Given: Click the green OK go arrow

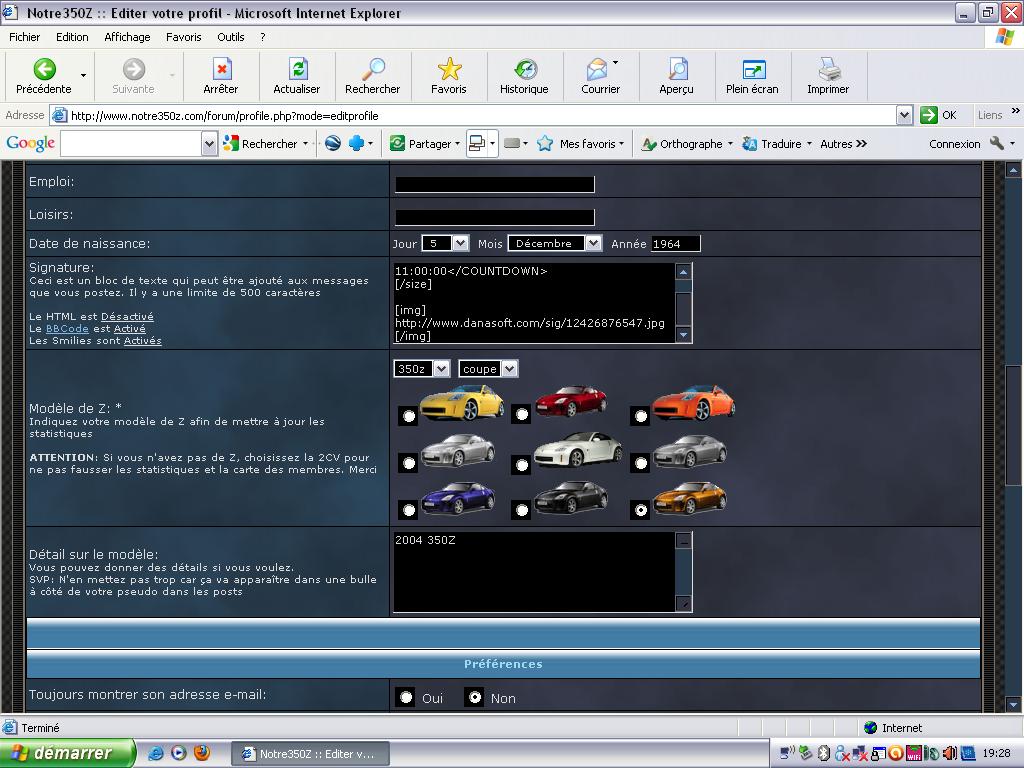Looking at the screenshot, I should tap(929, 115).
